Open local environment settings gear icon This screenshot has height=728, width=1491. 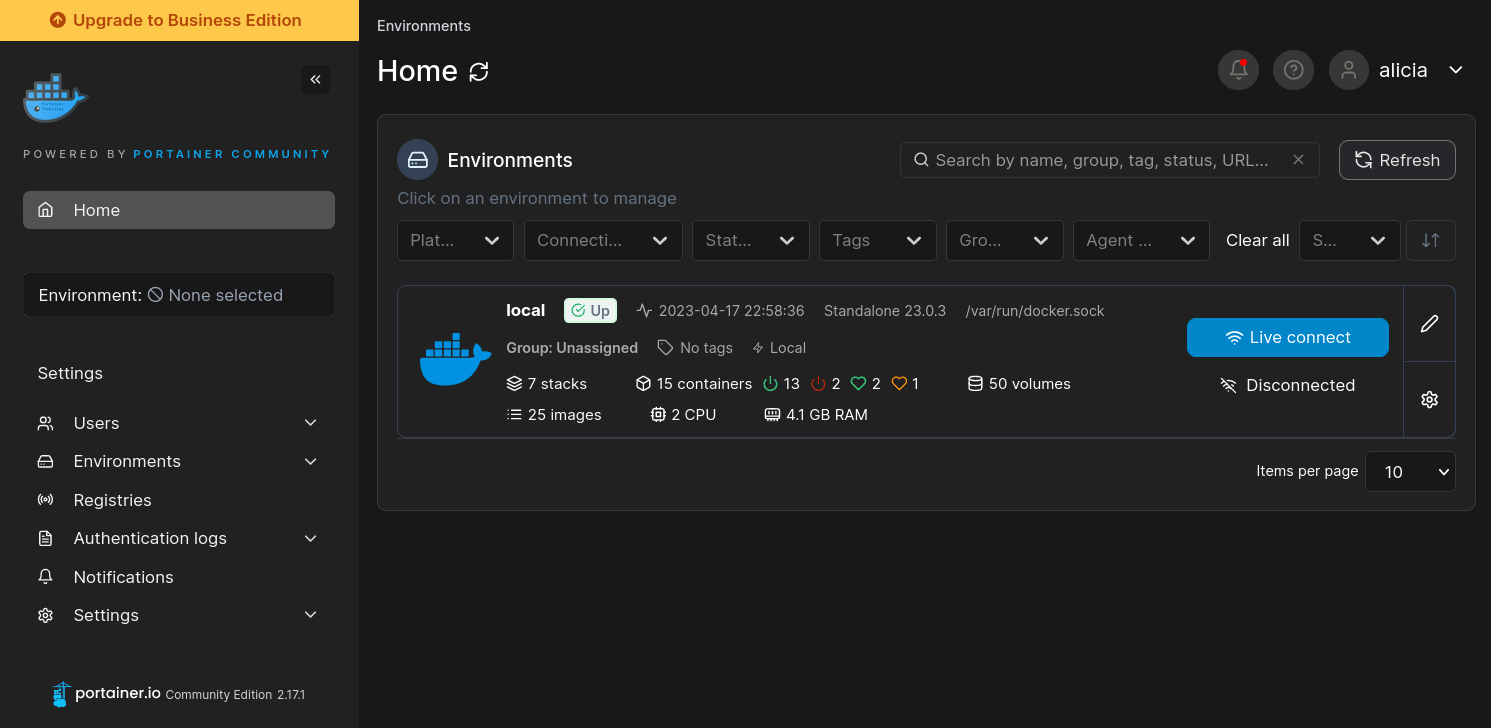(x=1429, y=400)
